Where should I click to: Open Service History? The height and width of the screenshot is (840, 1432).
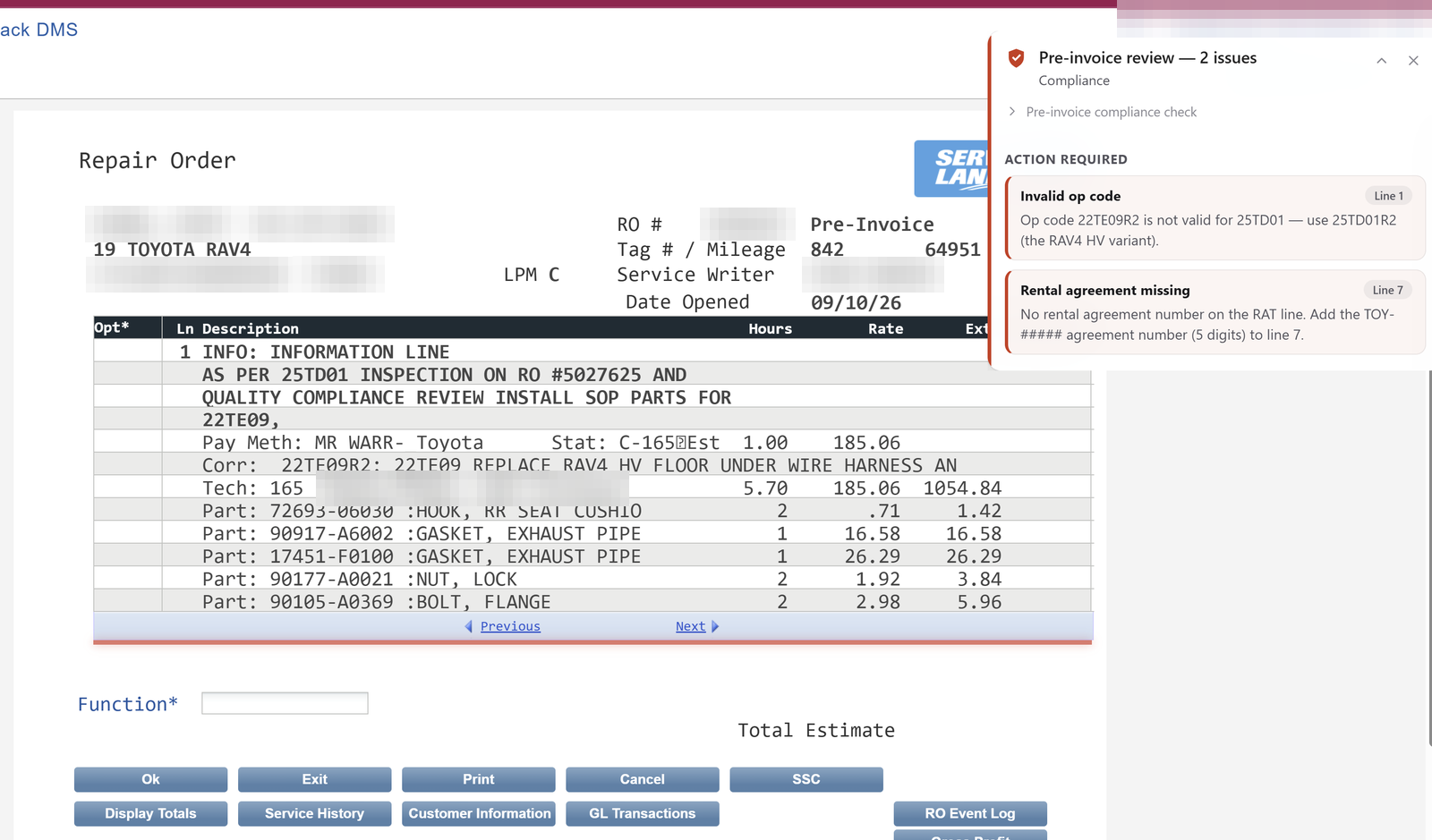click(314, 813)
